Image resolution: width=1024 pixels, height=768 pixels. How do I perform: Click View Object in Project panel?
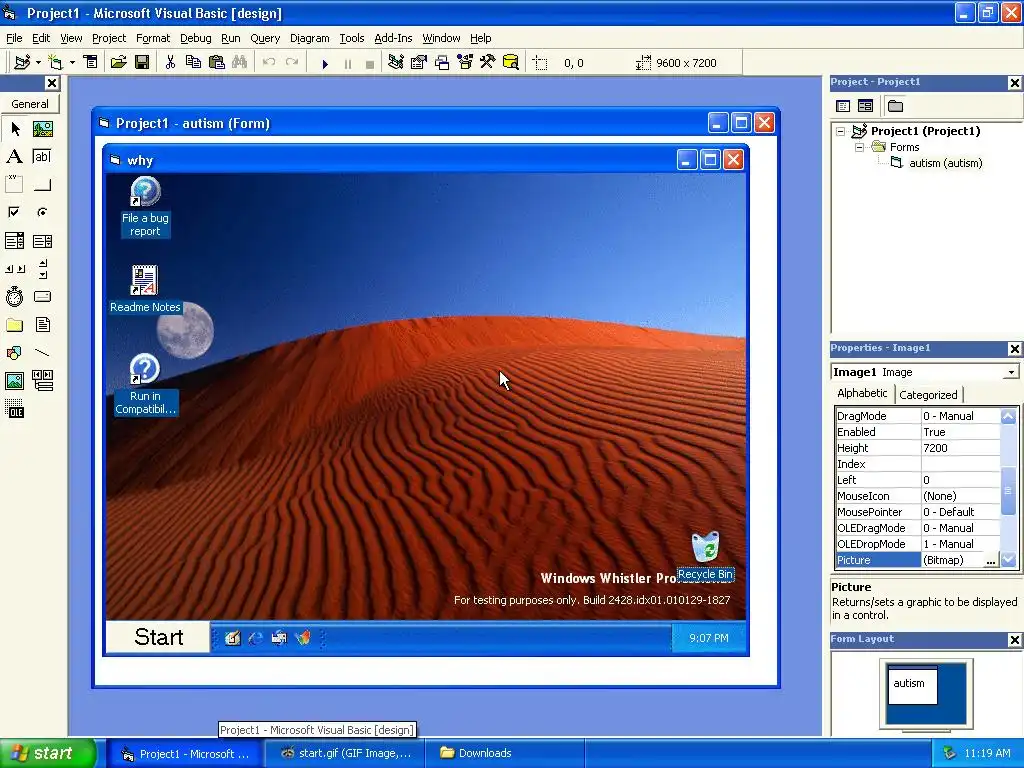(x=865, y=106)
